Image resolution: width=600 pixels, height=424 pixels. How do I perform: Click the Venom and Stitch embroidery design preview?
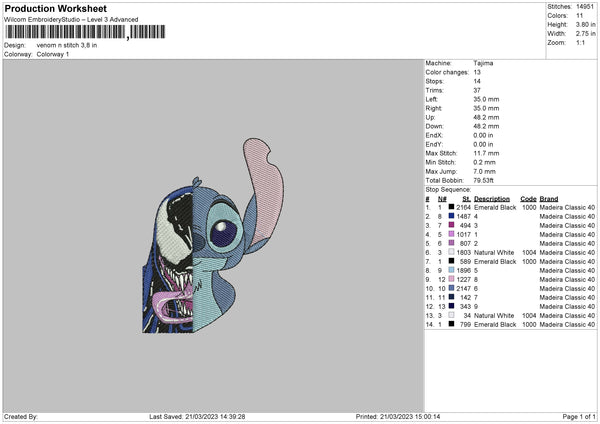(x=213, y=235)
